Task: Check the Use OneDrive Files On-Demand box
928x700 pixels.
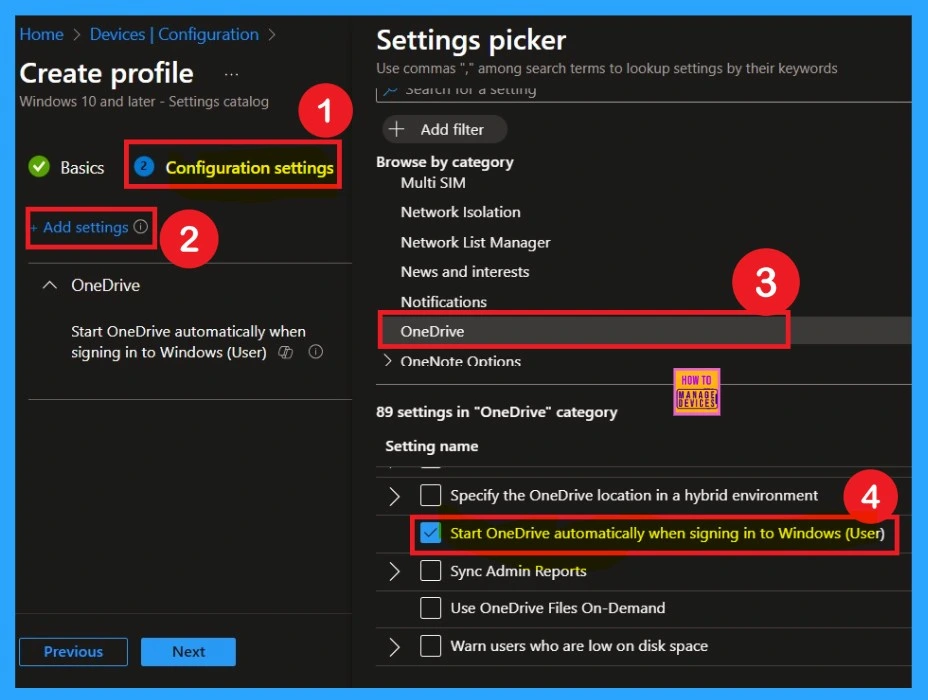Action: point(430,608)
